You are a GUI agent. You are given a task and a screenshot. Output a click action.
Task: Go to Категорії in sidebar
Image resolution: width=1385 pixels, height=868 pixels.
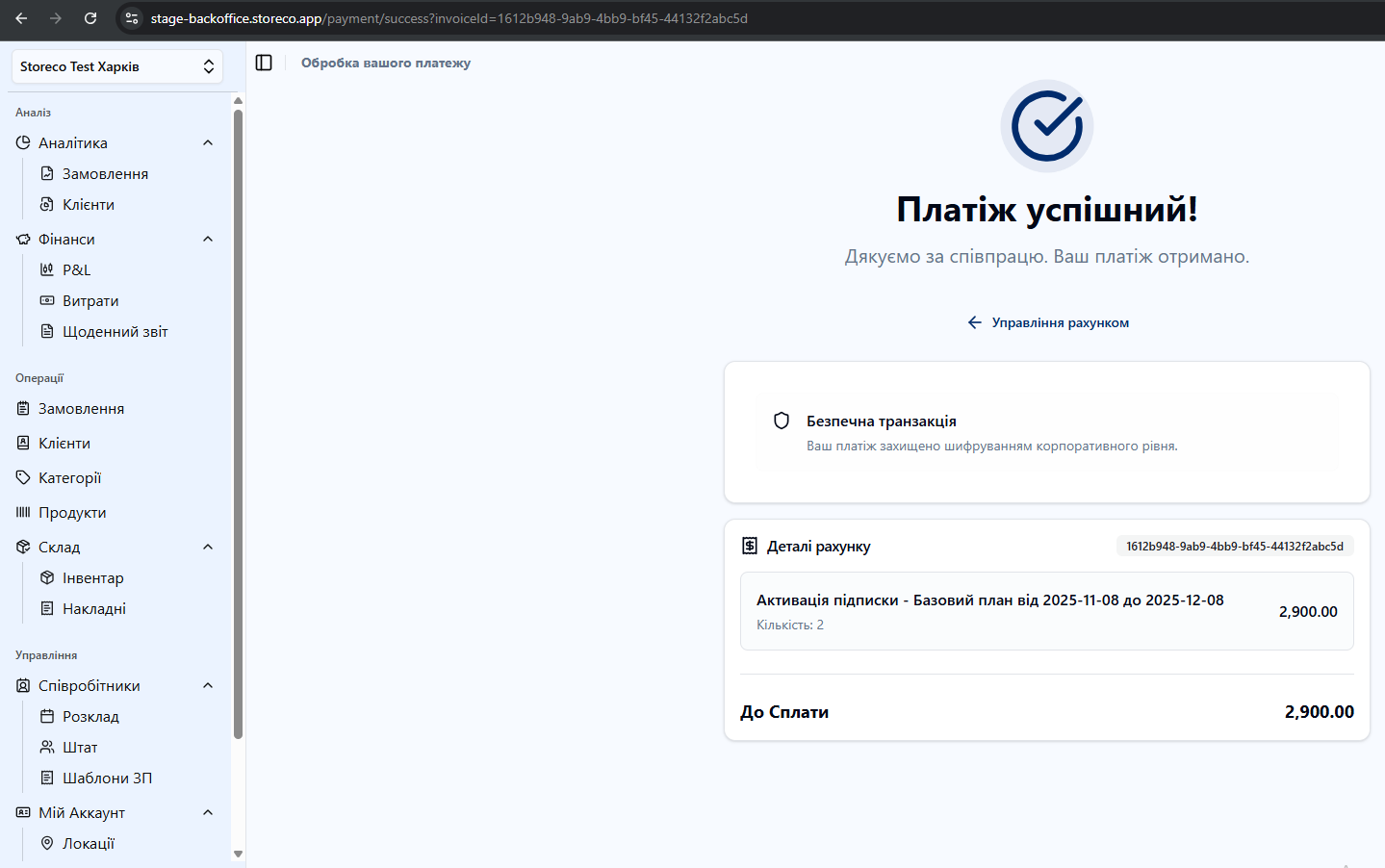(x=69, y=477)
